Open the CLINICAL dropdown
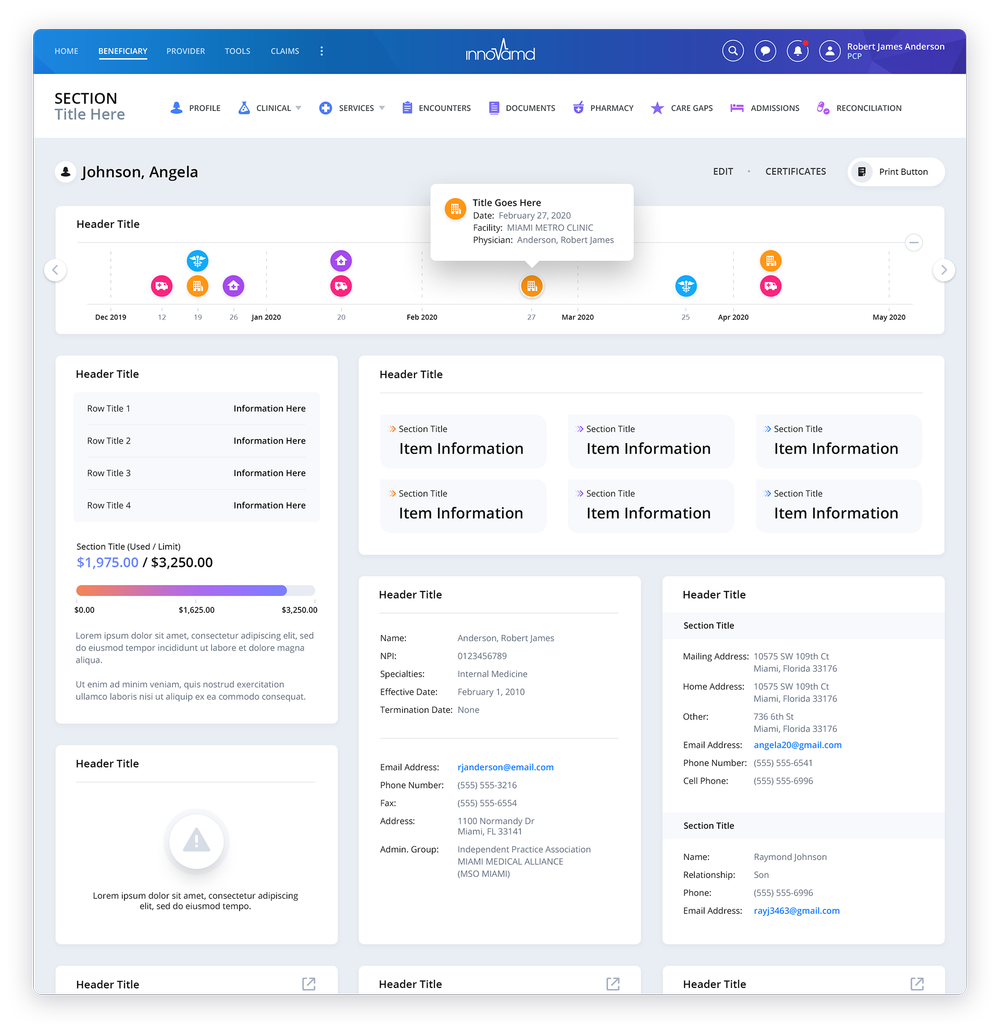Screen dimensions: 1000x1027 tap(269, 107)
